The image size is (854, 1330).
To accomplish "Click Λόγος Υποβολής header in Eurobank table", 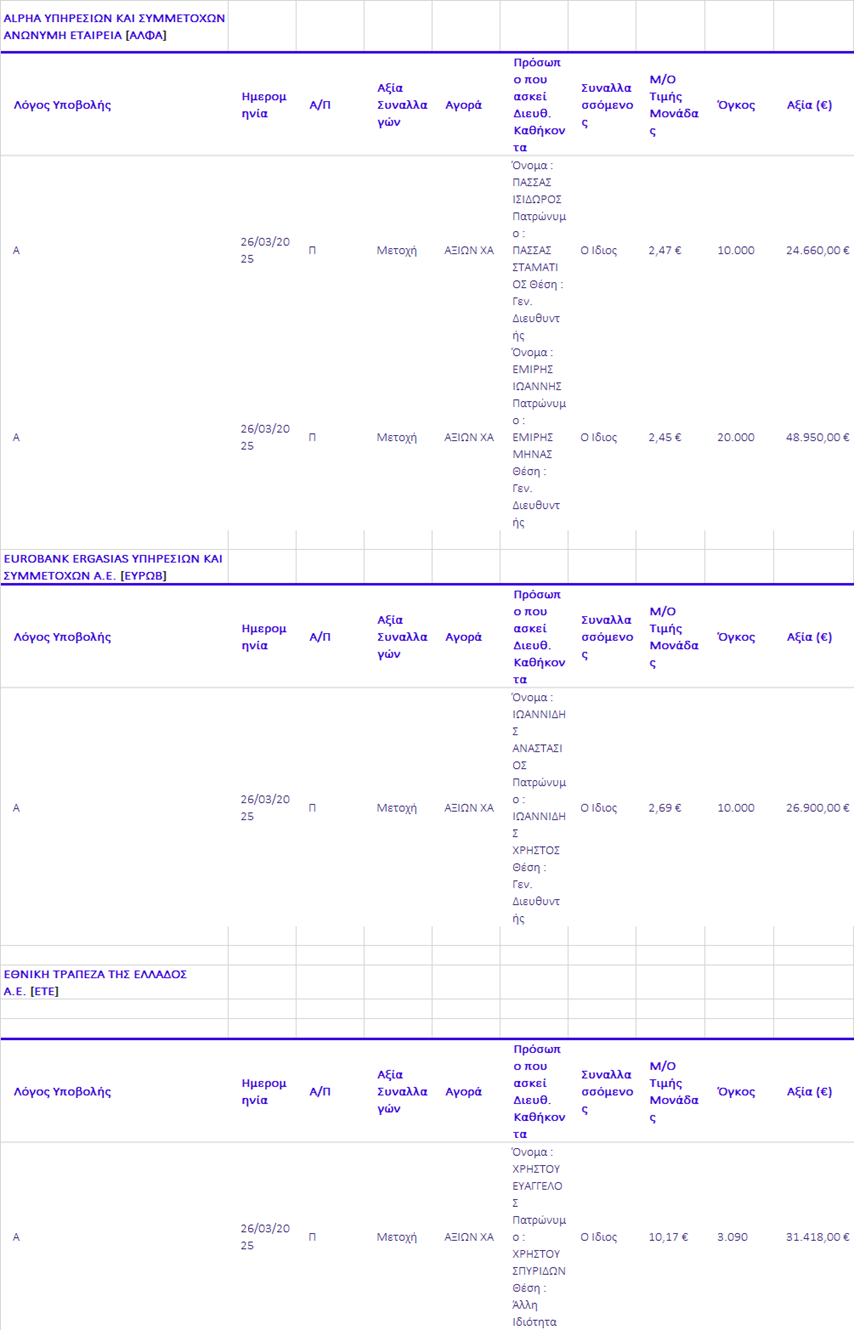I will coord(62,637).
